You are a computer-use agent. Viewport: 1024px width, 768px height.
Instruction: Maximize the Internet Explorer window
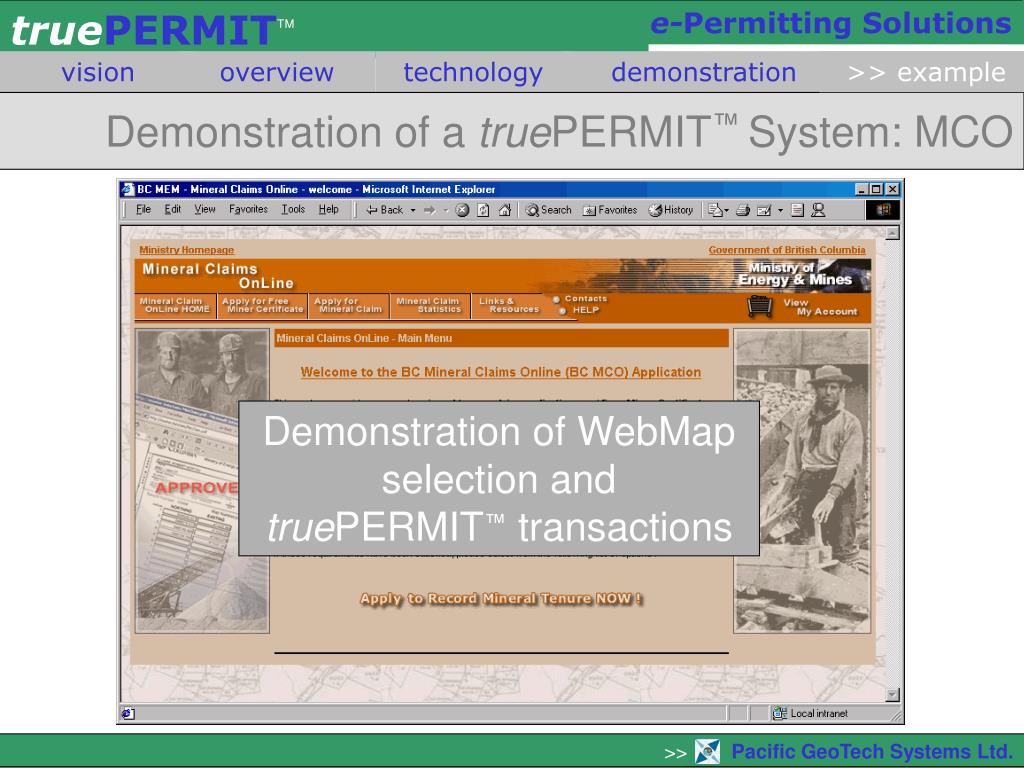coord(876,189)
